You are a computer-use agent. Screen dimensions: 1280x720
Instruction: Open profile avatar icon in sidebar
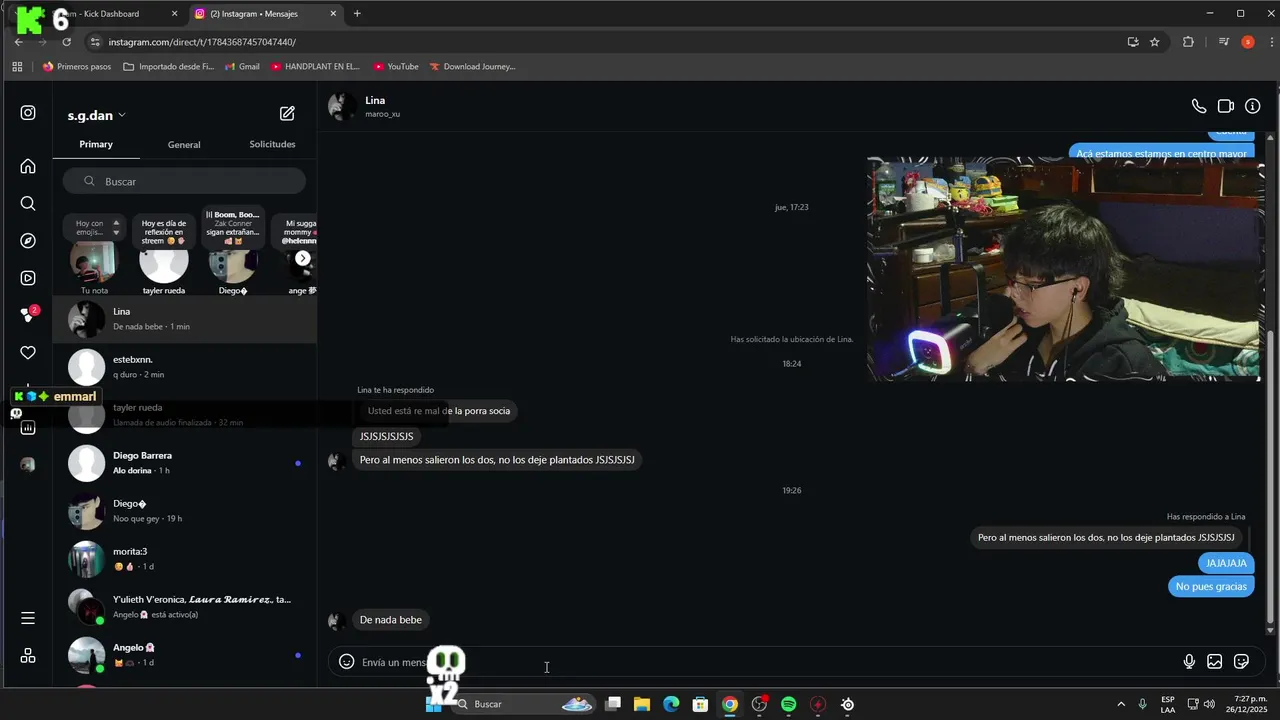[28, 464]
